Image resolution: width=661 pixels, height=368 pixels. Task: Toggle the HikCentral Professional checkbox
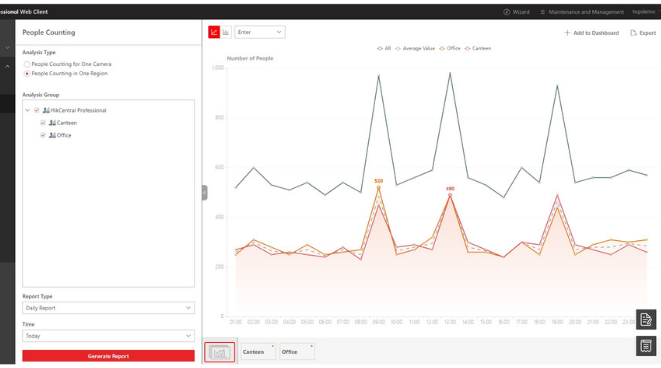click(x=37, y=110)
